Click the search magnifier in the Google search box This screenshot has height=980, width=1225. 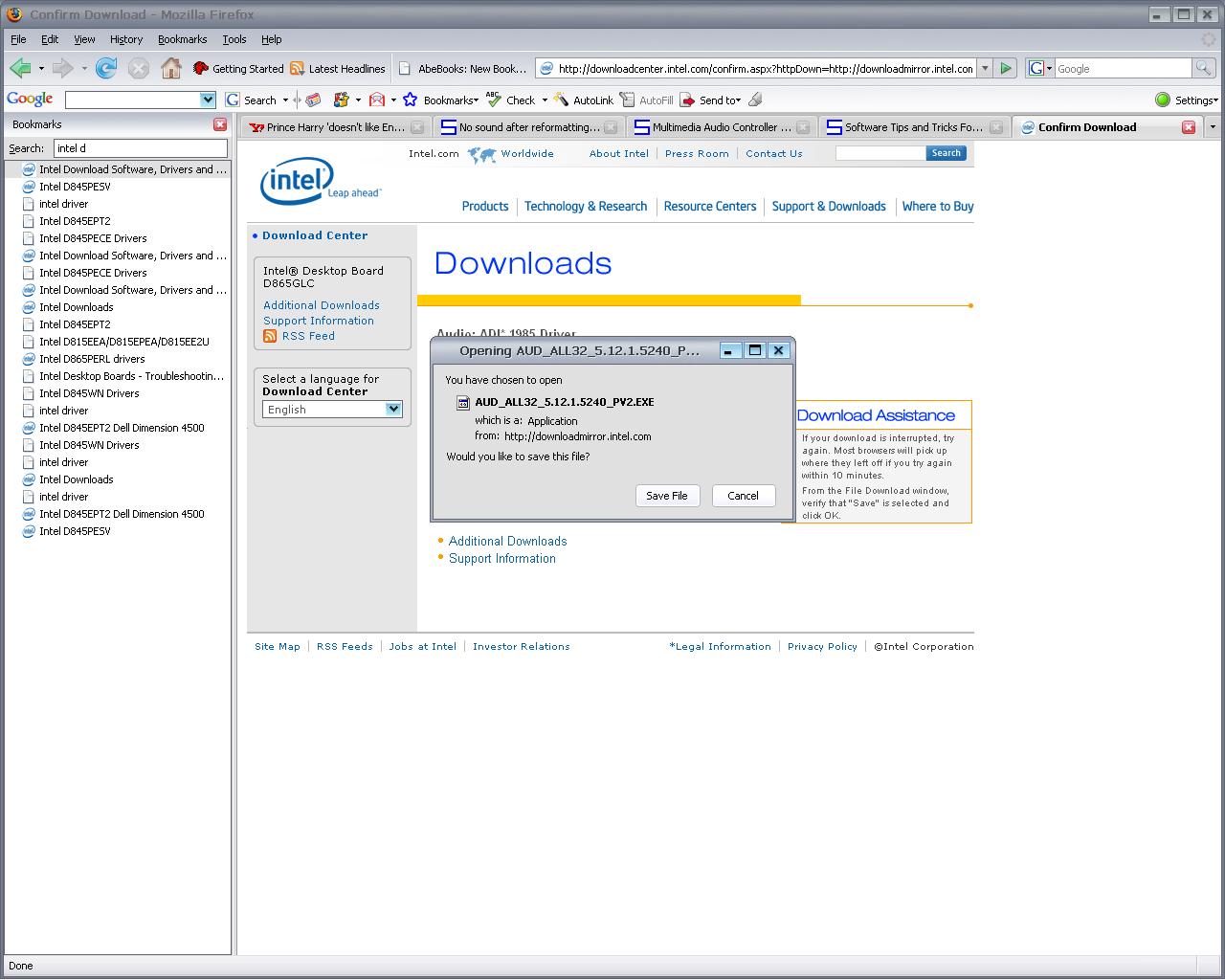pyautogui.click(x=1203, y=68)
